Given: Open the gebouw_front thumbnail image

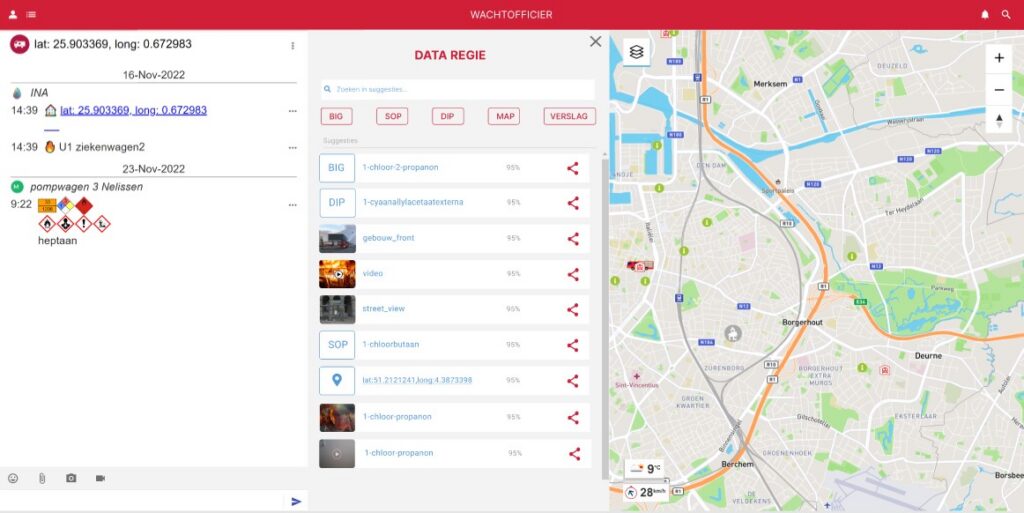Looking at the screenshot, I should [x=338, y=238].
